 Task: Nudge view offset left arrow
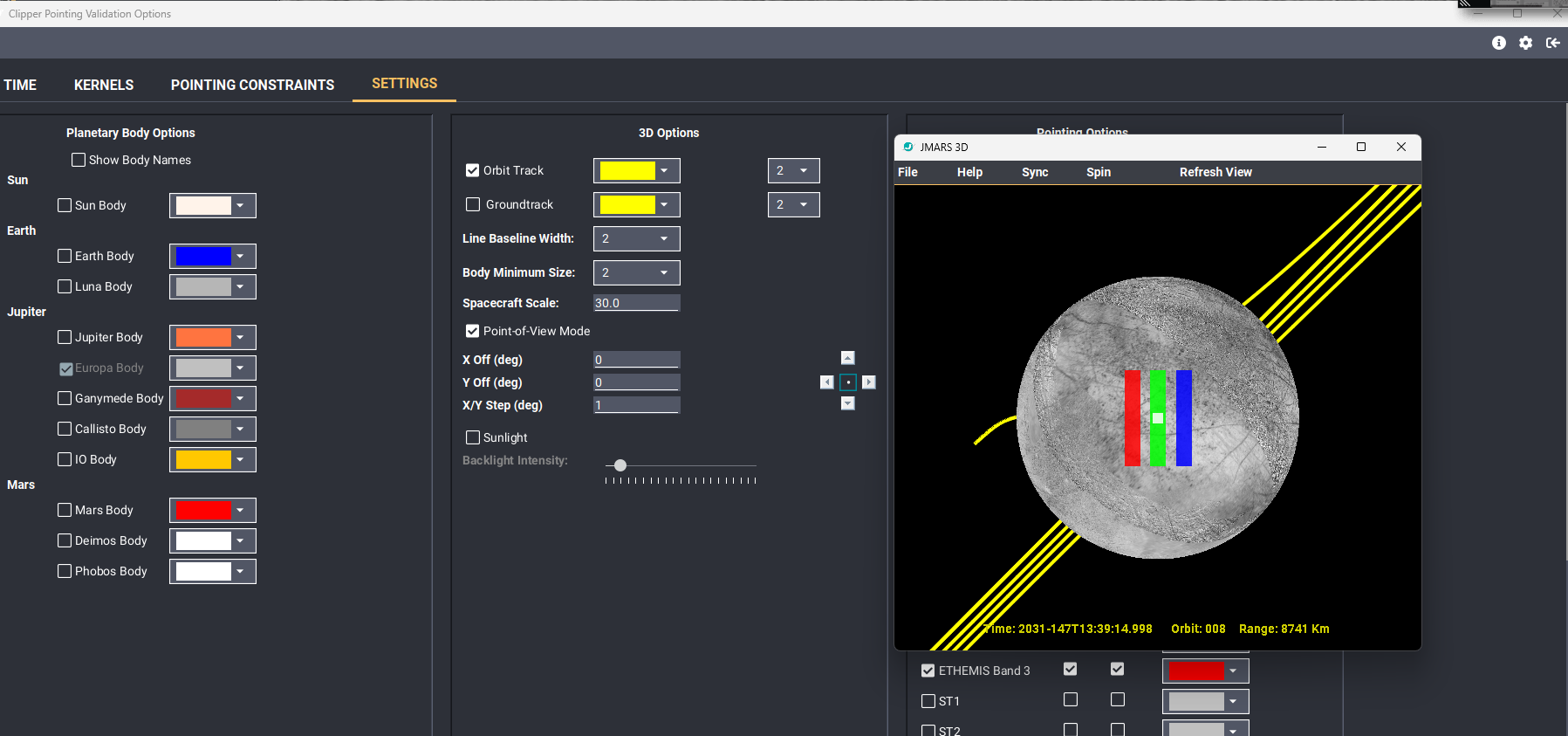pos(827,382)
